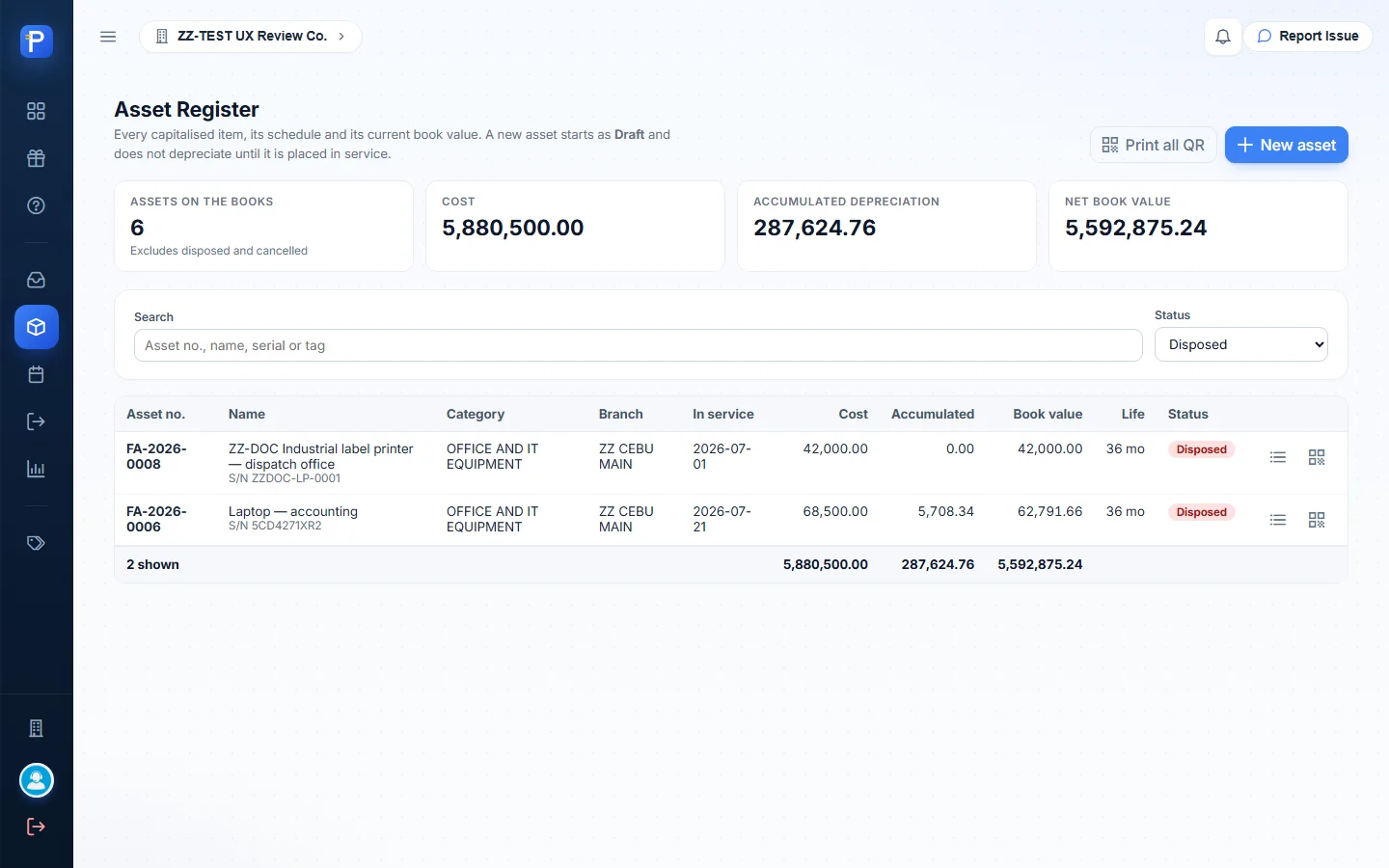Viewport: 1389px width, 868px height.
Task: Click the Disposed badge for FA-2026-0006
Action: point(1202,512)
